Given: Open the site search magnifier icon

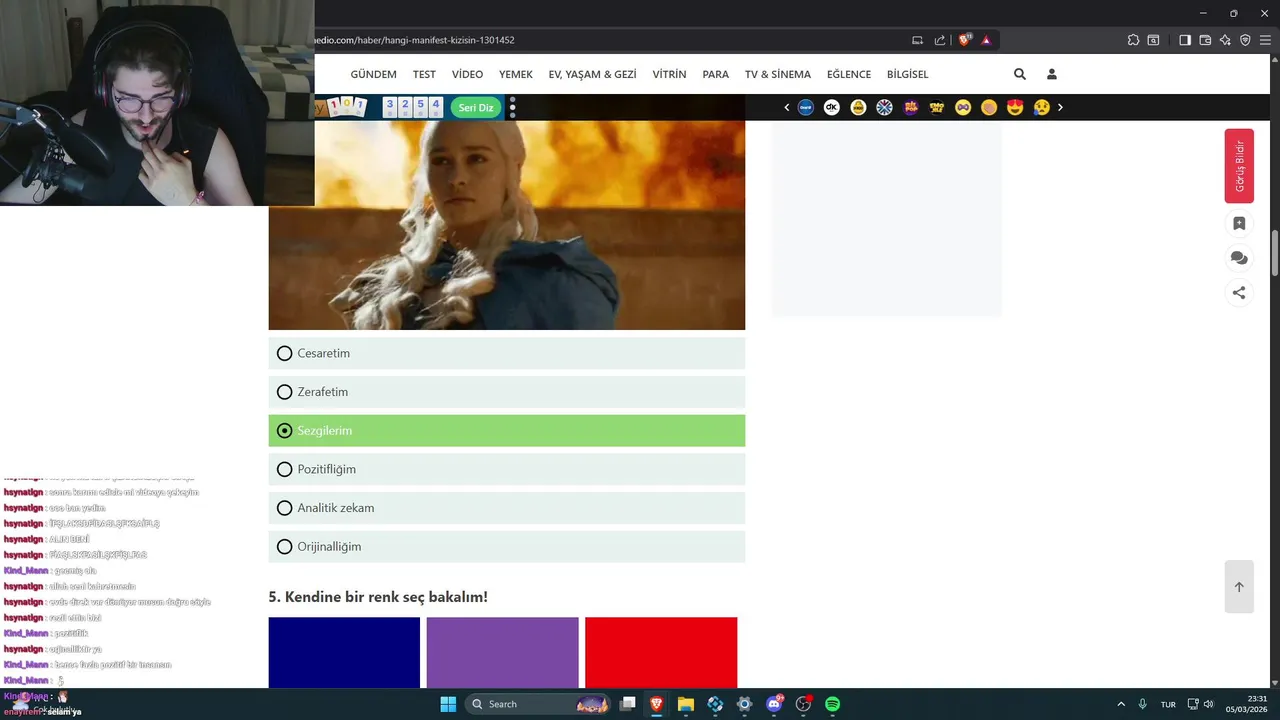Looking at the screenshot, I should tap(1020, 74).
